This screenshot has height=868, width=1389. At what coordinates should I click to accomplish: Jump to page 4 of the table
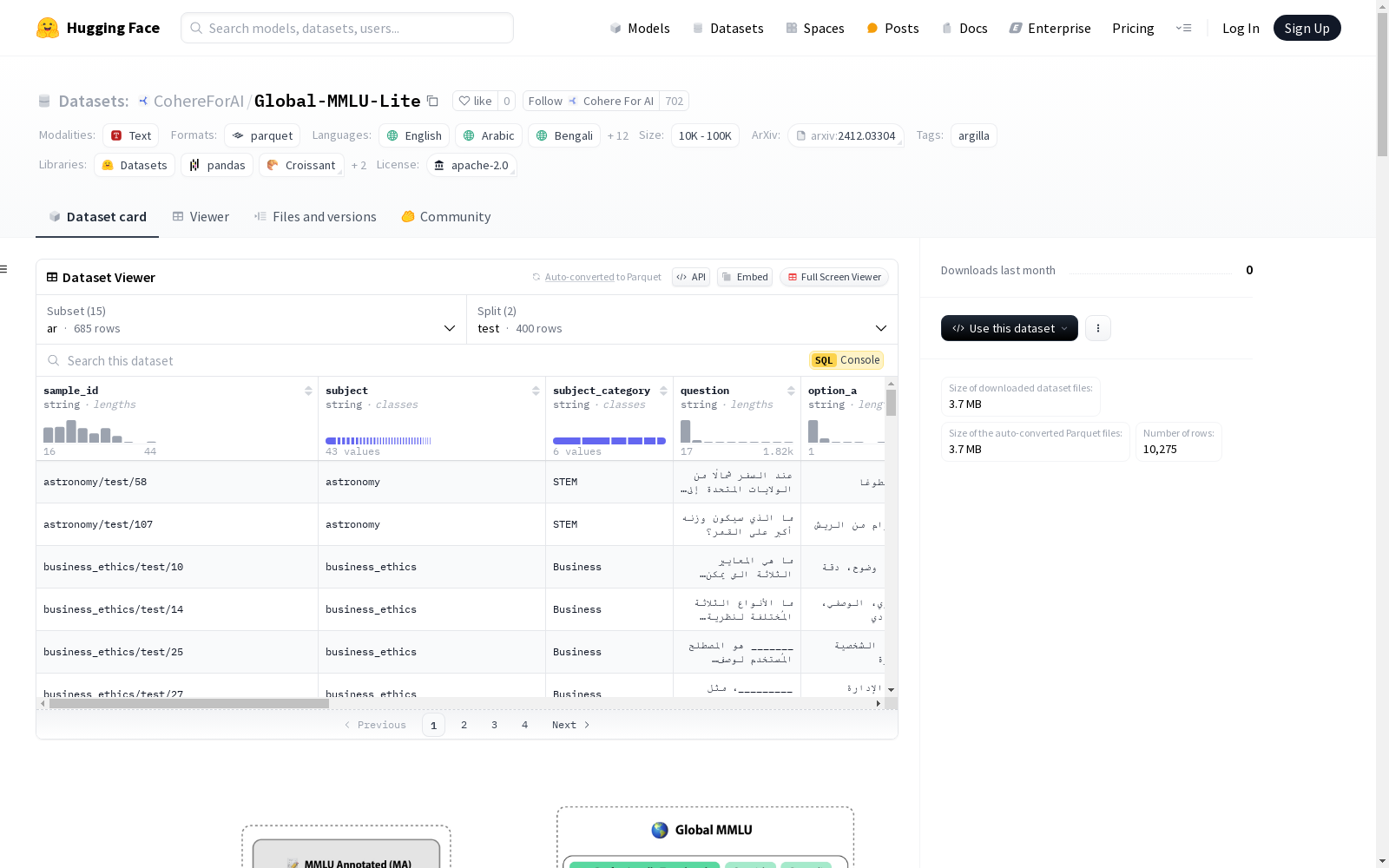coord(524,725)
